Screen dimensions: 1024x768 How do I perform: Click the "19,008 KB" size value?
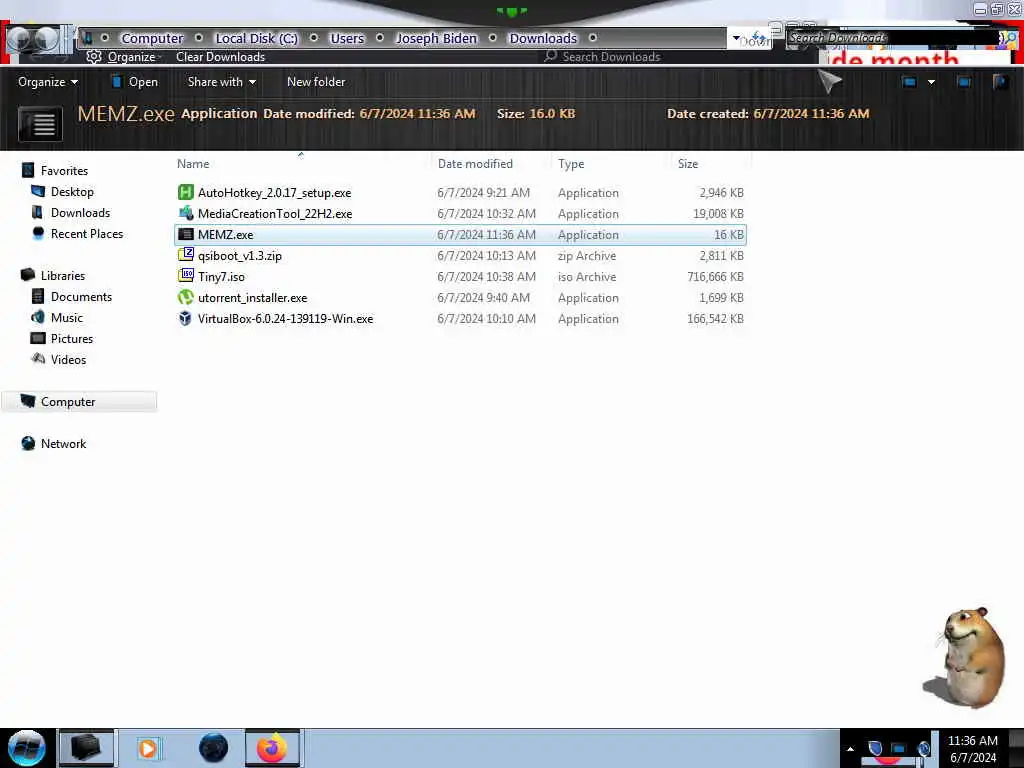click(x=718, y=214)
